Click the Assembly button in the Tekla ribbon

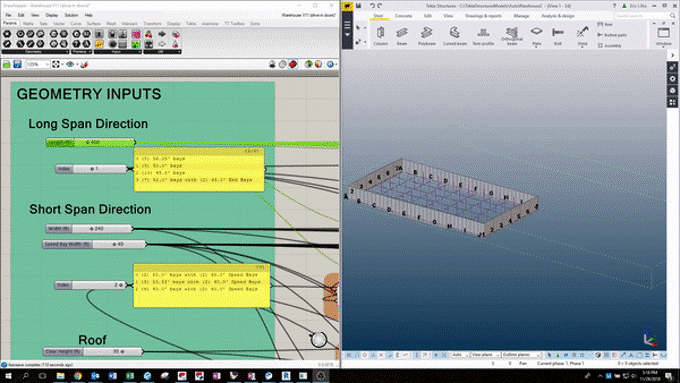609,46
